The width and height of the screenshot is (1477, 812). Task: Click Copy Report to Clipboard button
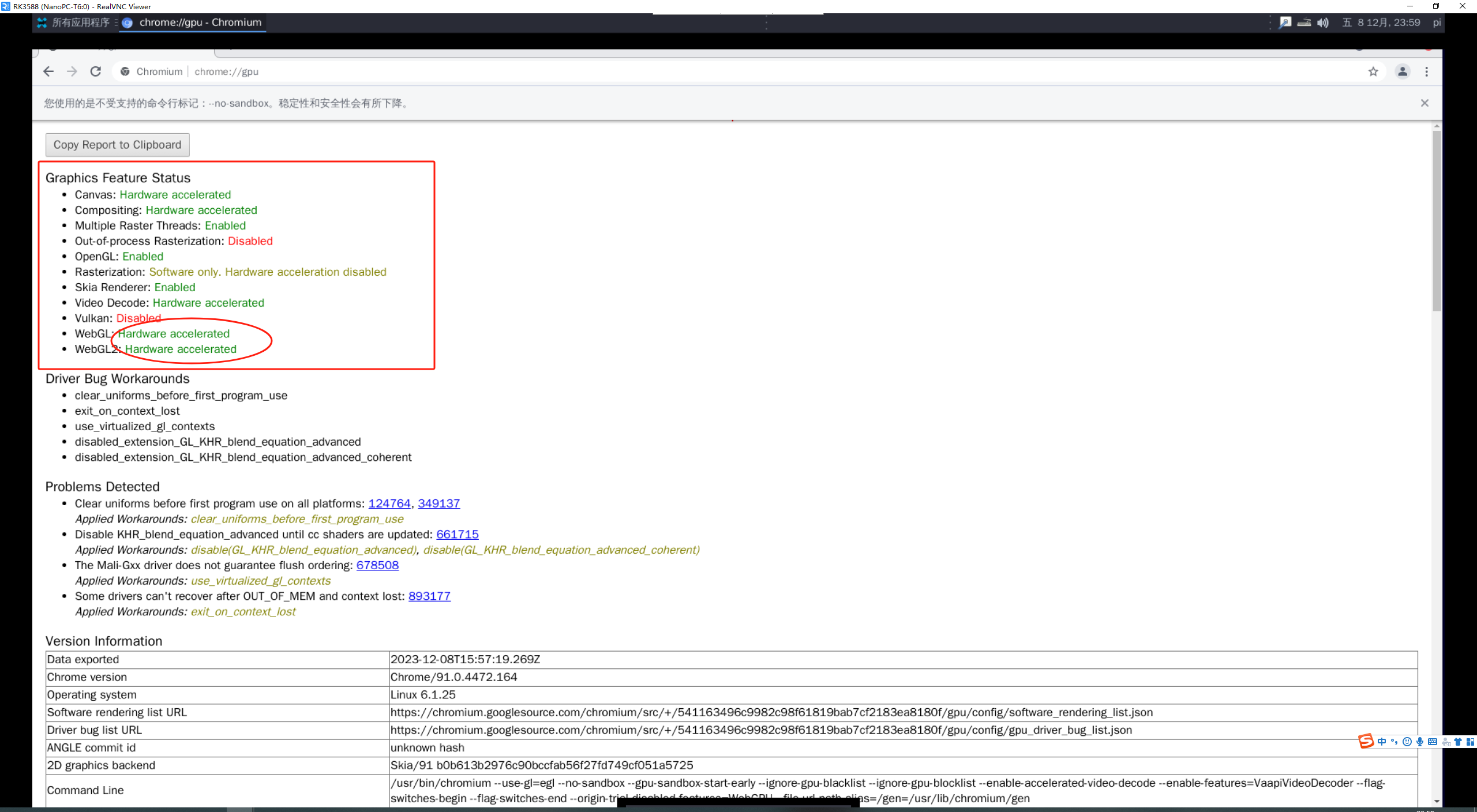point(117,145)
